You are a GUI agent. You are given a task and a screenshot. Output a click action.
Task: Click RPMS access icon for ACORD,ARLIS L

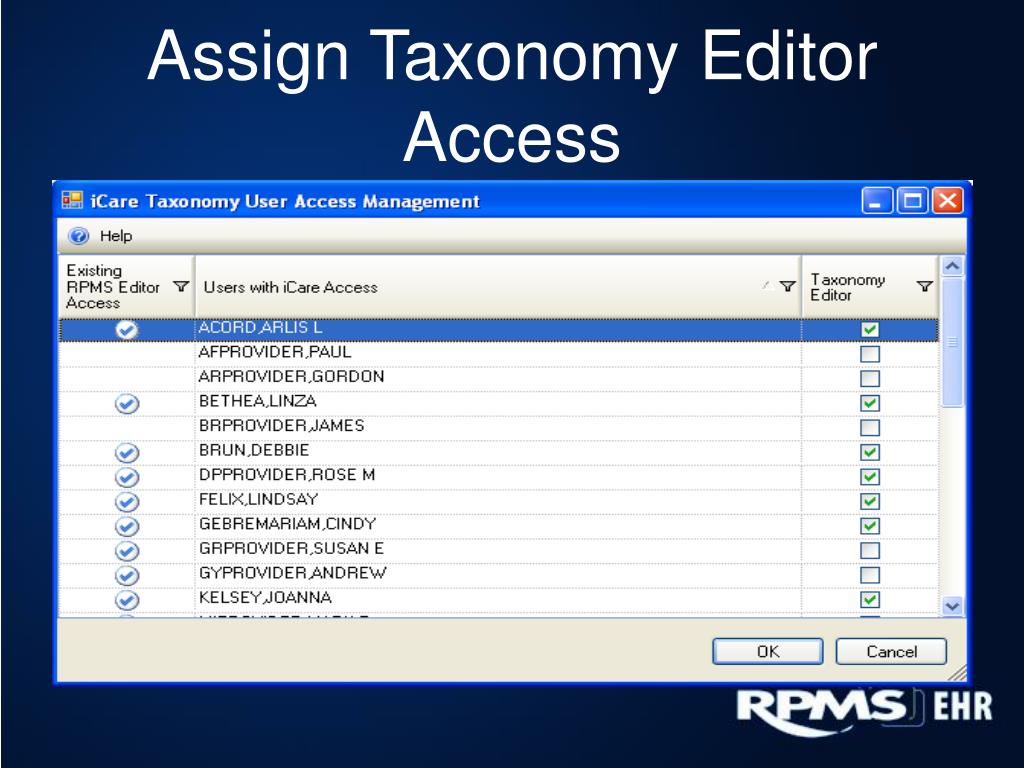127,330
